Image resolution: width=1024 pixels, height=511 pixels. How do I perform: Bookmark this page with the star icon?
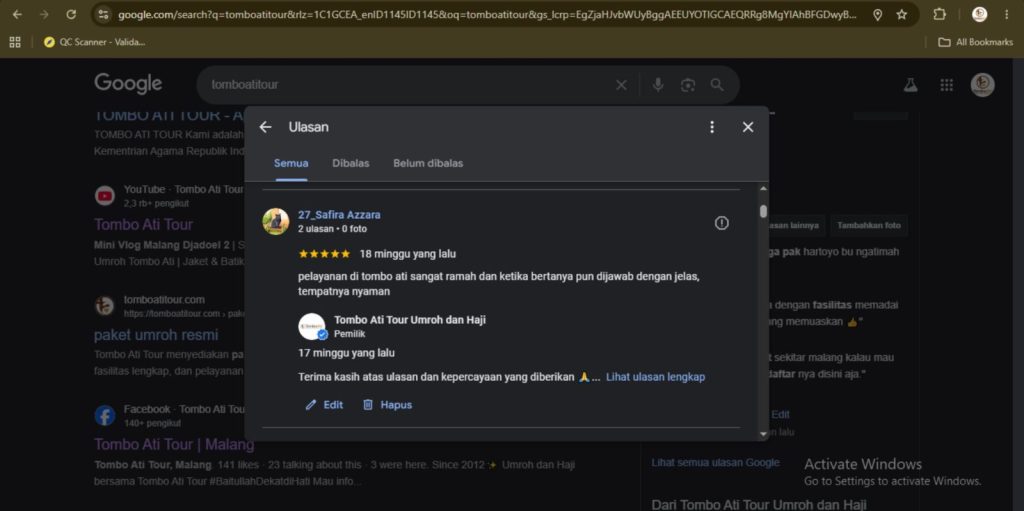[x=902, y=14]
